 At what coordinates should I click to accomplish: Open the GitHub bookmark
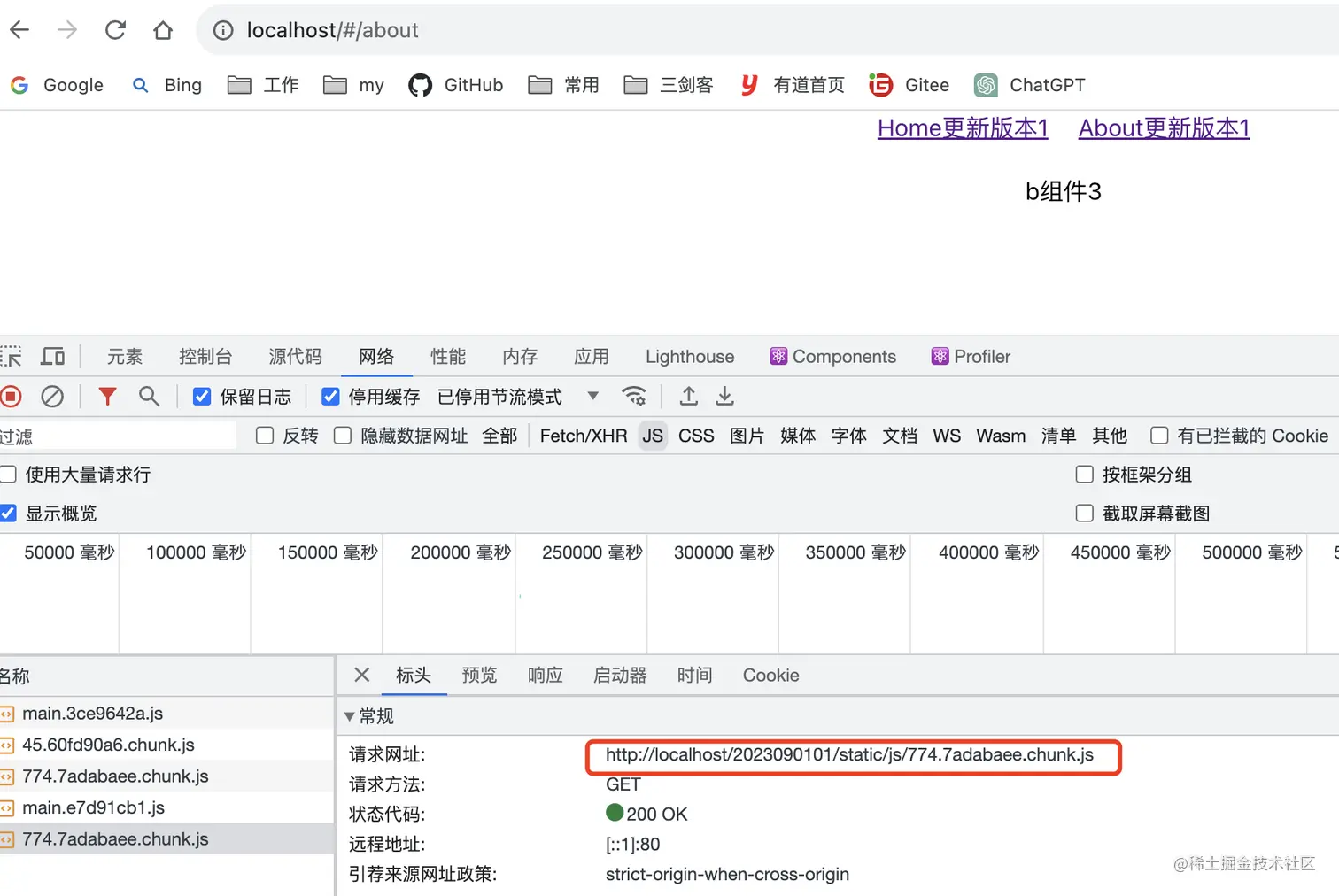(456, 85)
